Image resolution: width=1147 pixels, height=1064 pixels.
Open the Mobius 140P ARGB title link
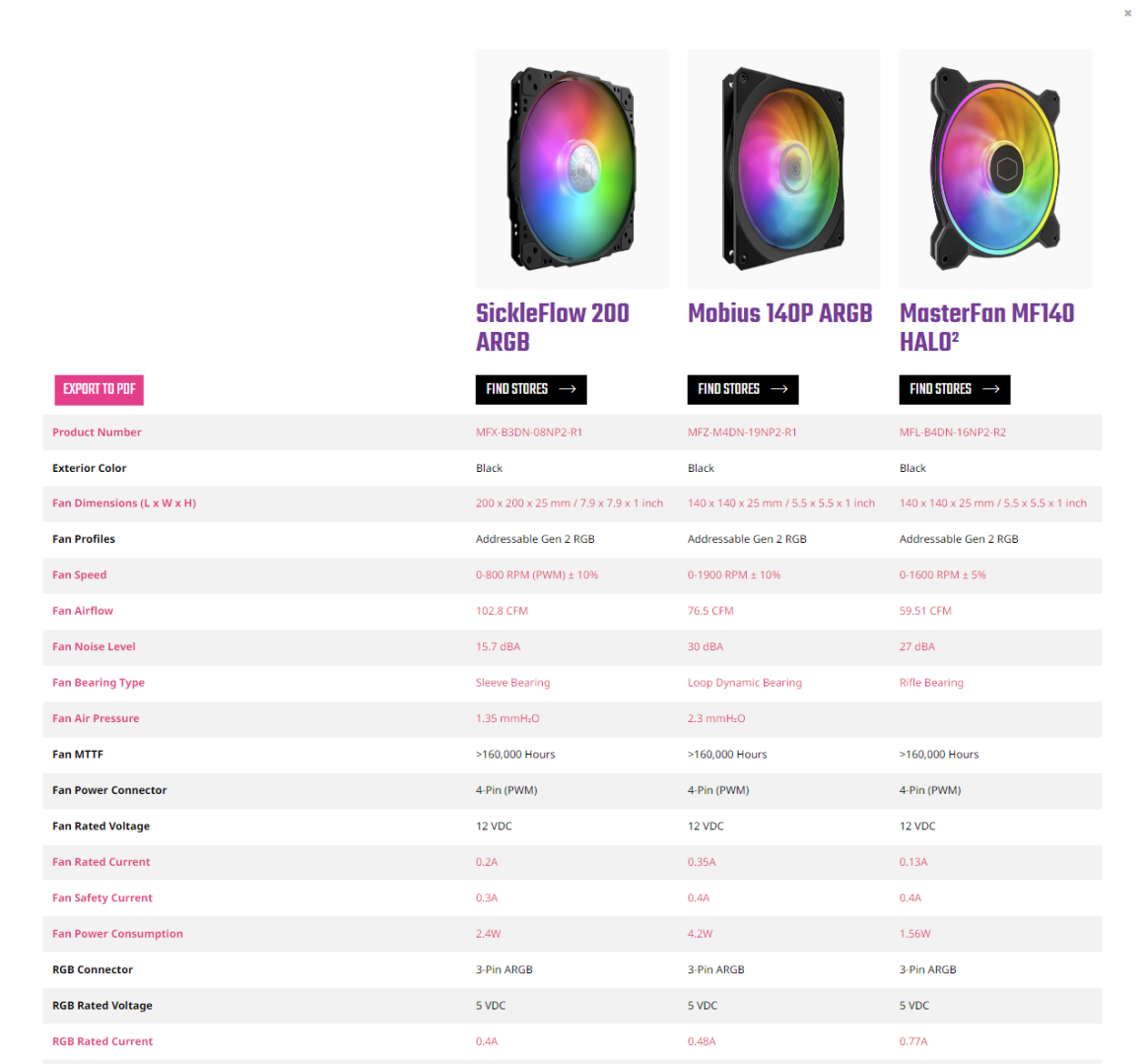pyautogui.click(x=779, y=313)
